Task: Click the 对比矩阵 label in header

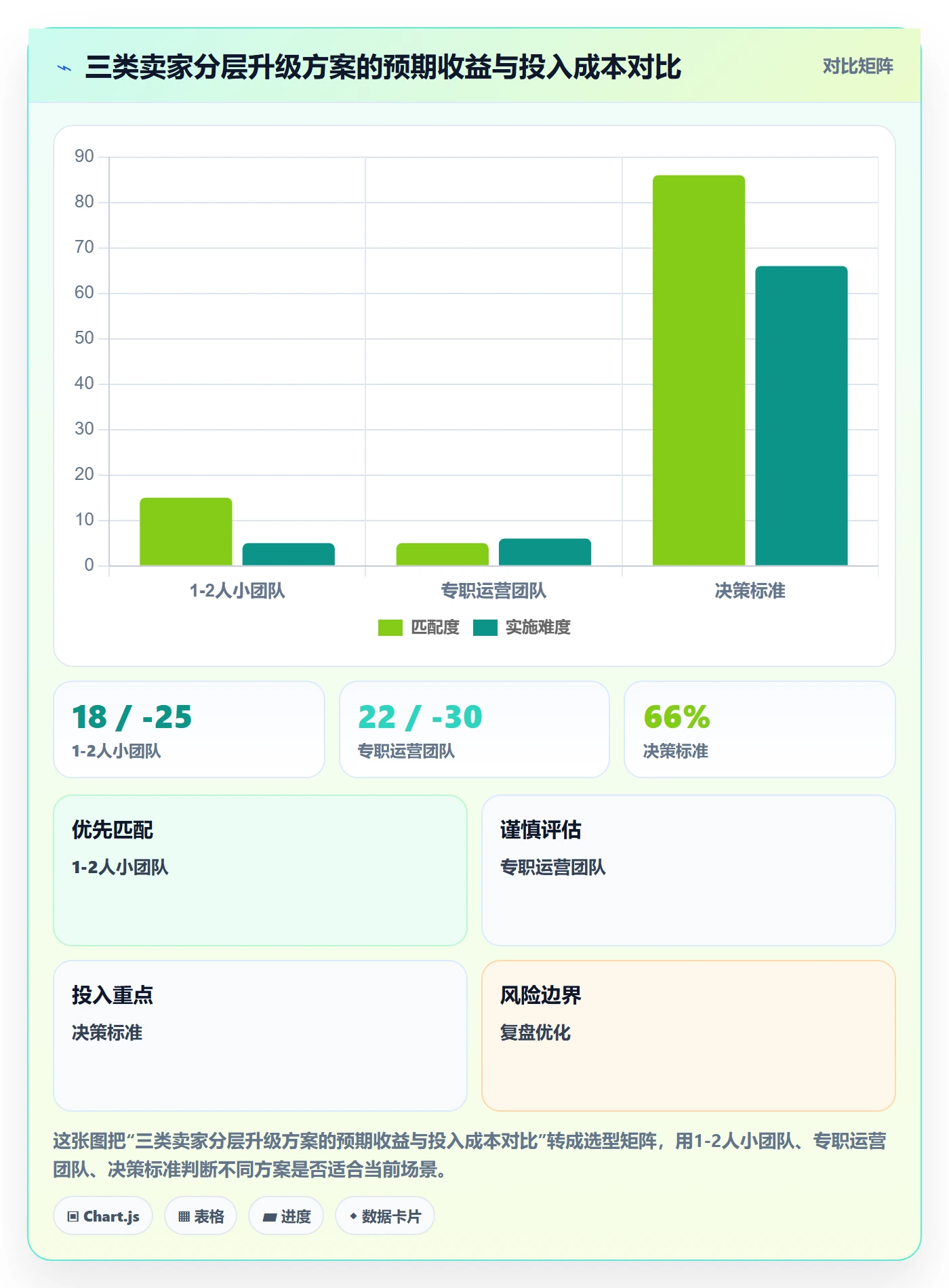Action: pos(857,66)
